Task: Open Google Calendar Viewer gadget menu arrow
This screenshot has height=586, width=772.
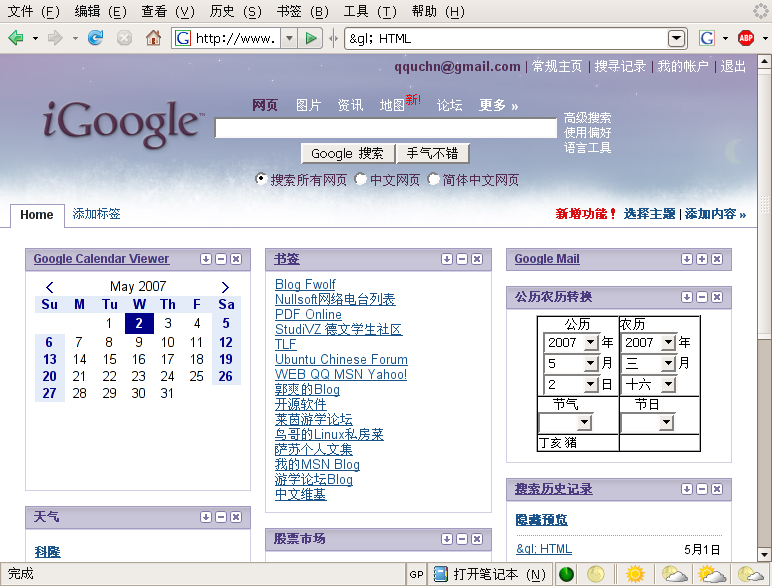Action: click(x=206, y=259)
